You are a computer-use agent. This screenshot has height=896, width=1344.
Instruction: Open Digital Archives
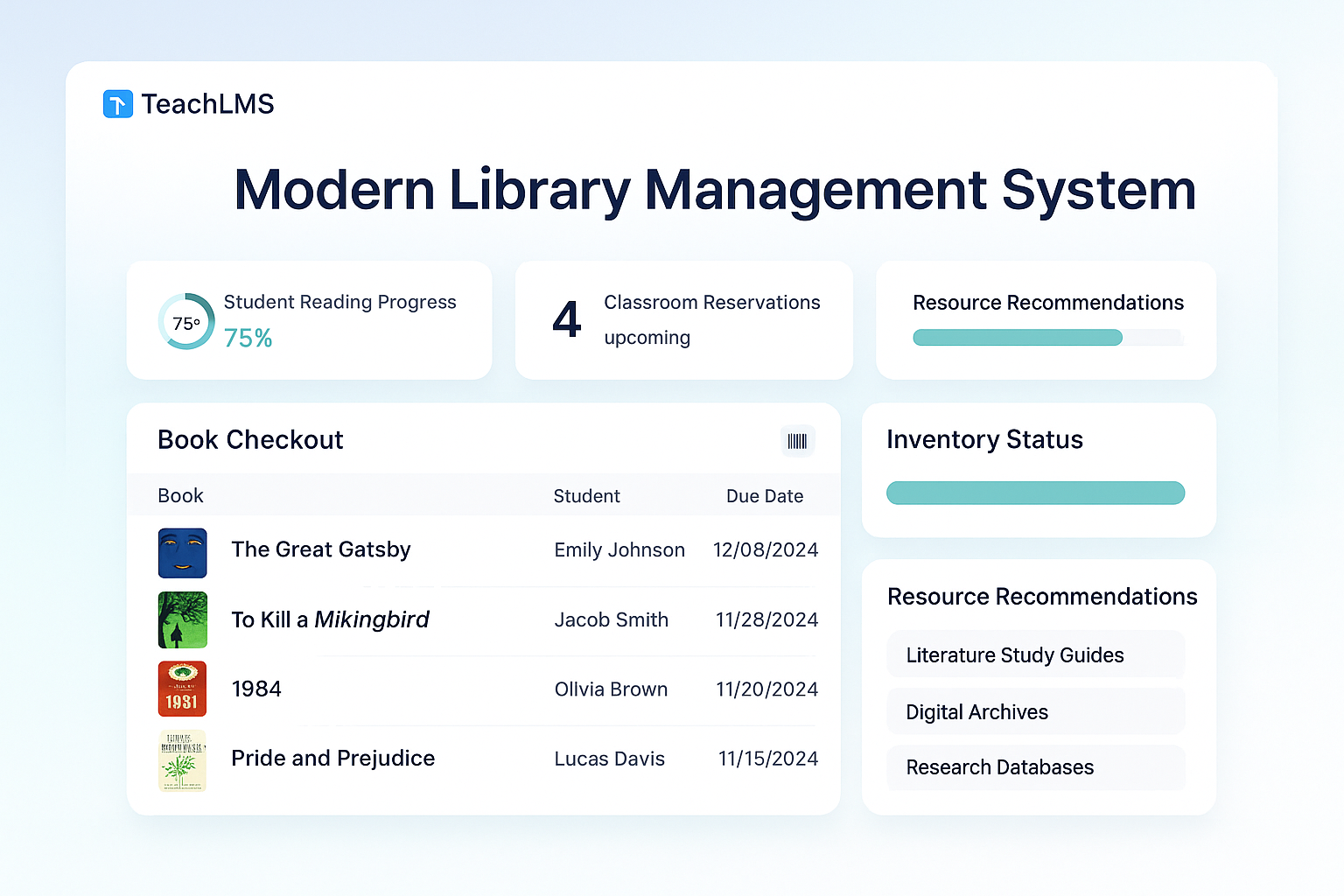tap(976, 711)
